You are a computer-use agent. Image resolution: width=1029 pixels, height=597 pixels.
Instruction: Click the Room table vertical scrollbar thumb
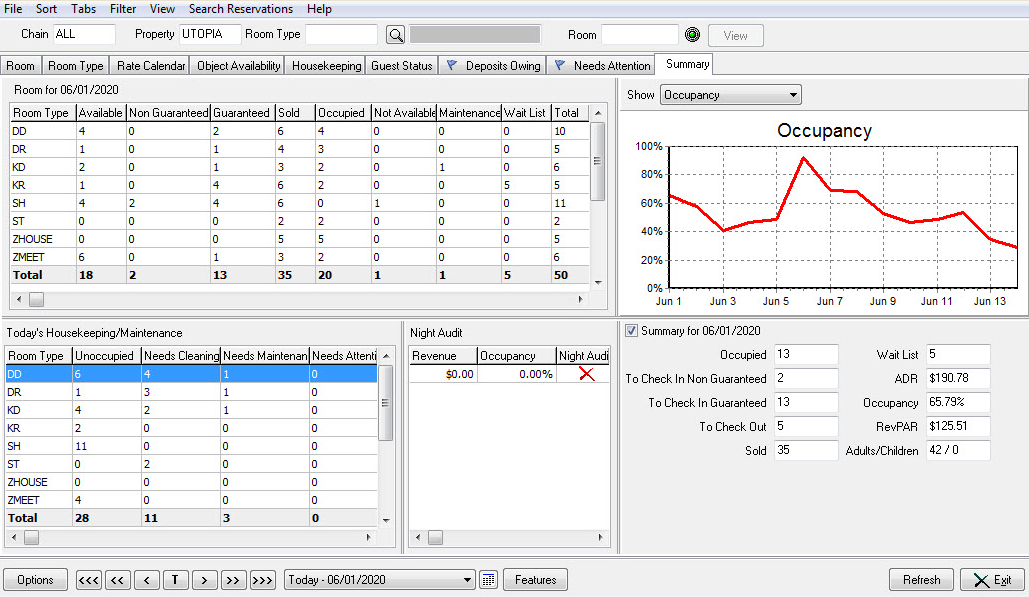click(x=597, y=161)
